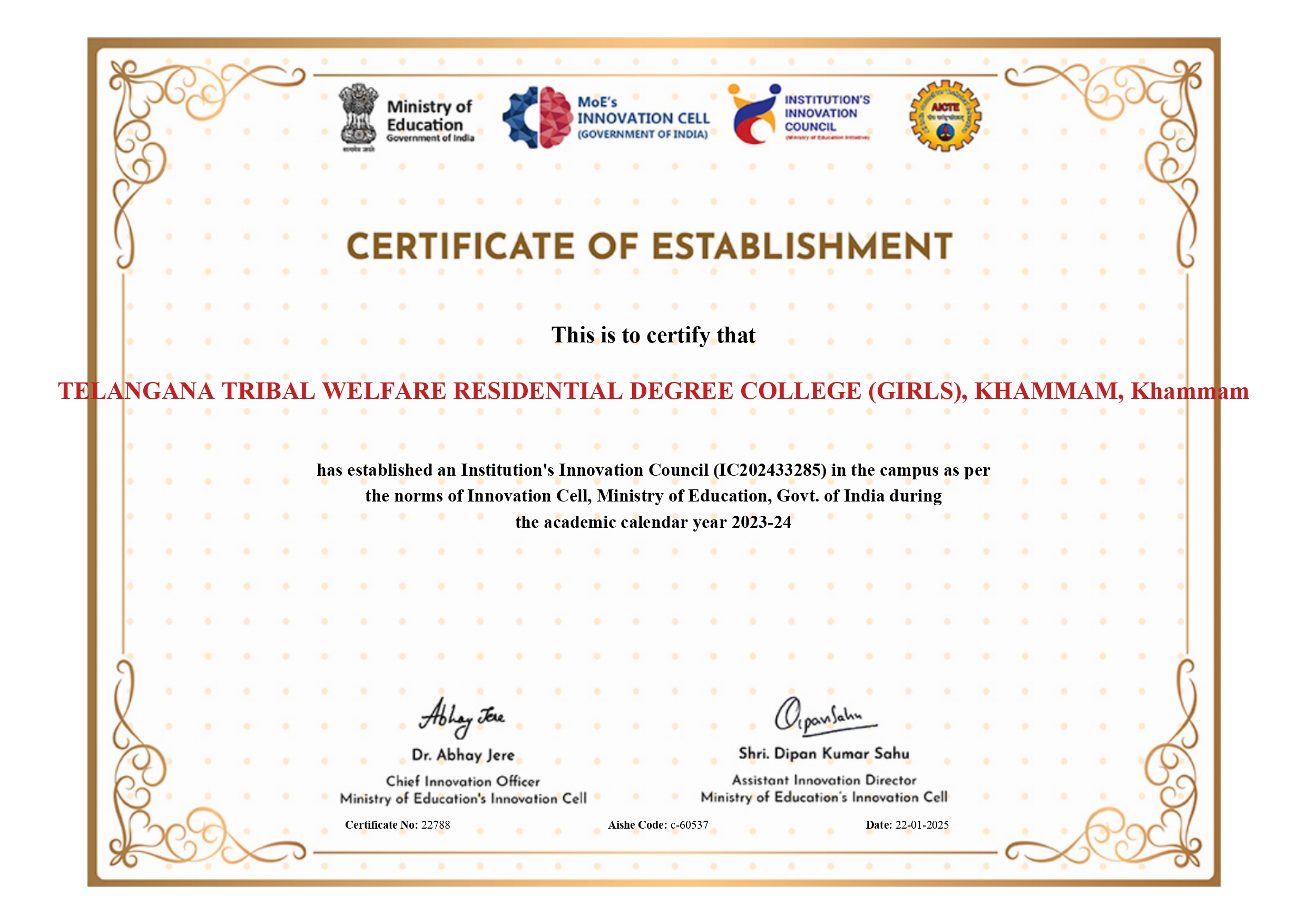Click the ministry line beneath Chief Innovation Officer
The width and height of the screenshot is (1307, 924).
[463, 799]
